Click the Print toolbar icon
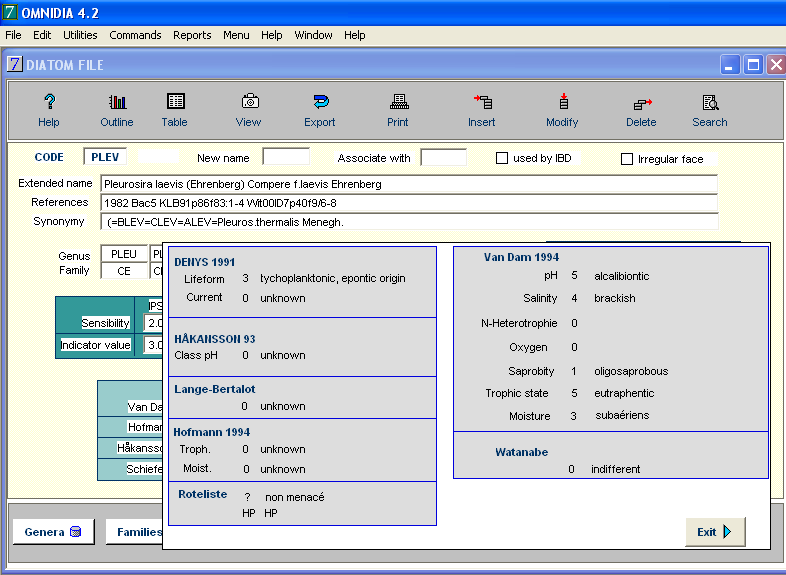786x575 pixels. click(x=399, y=102)
